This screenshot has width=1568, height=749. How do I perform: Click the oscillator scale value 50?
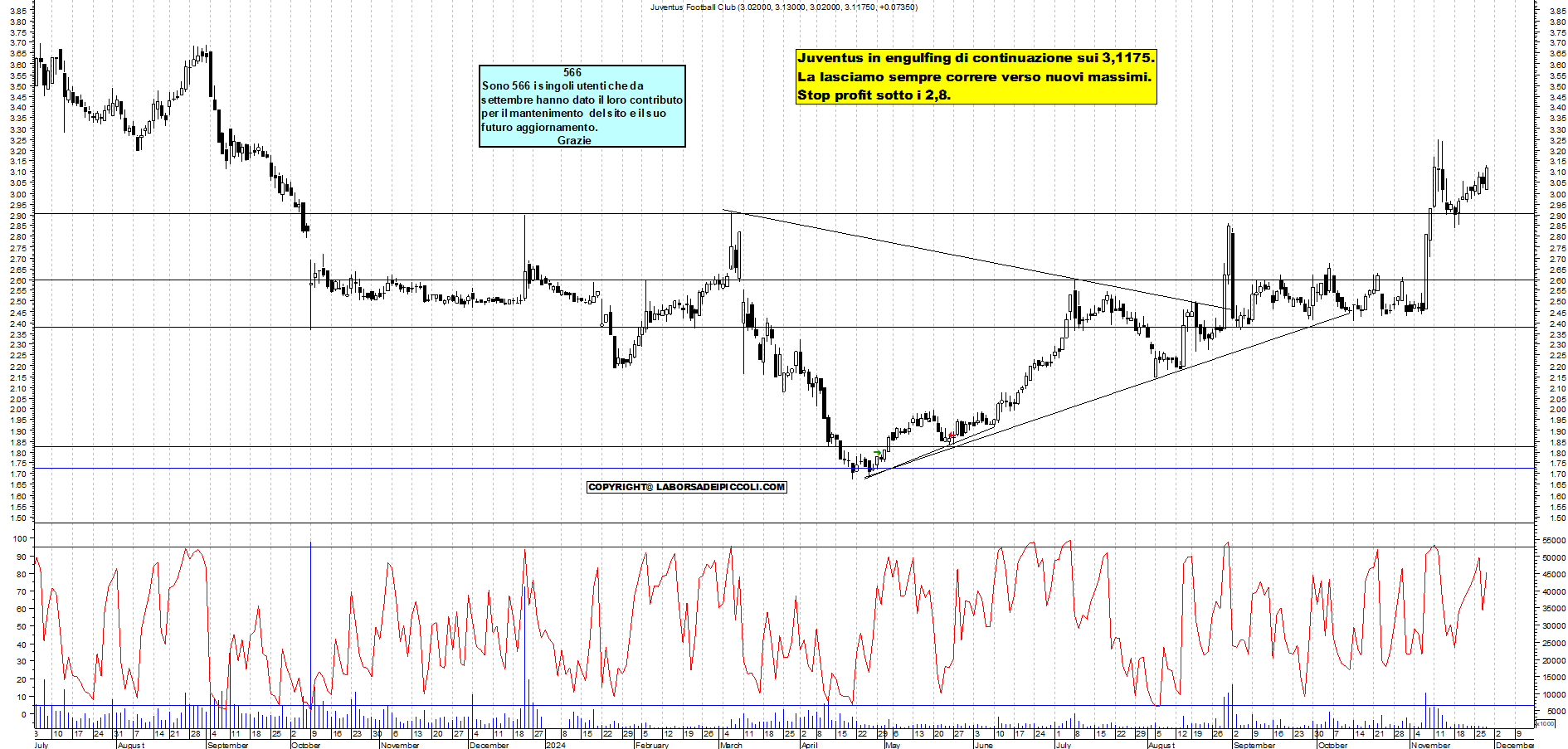point(21,626)
